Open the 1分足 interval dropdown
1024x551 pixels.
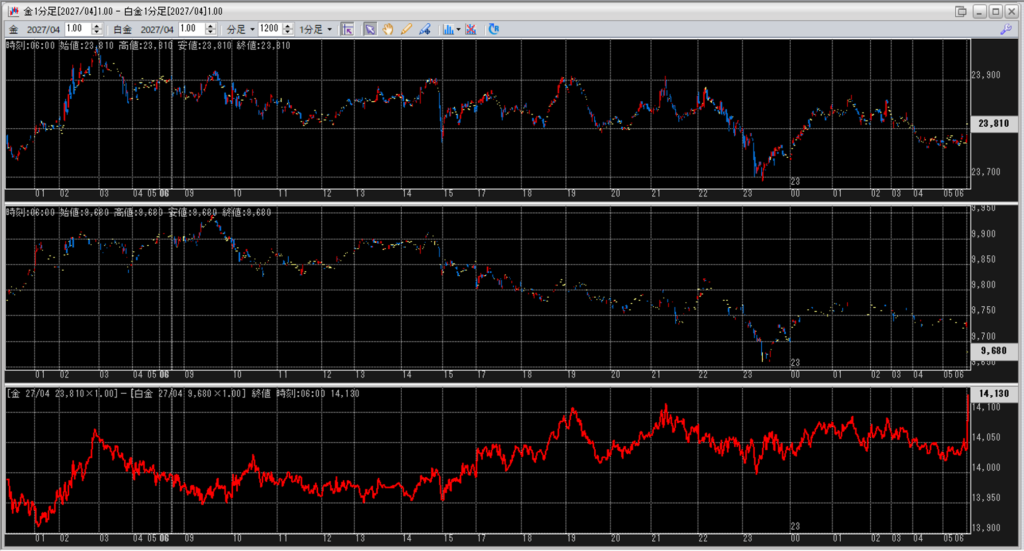pos(316,29)
